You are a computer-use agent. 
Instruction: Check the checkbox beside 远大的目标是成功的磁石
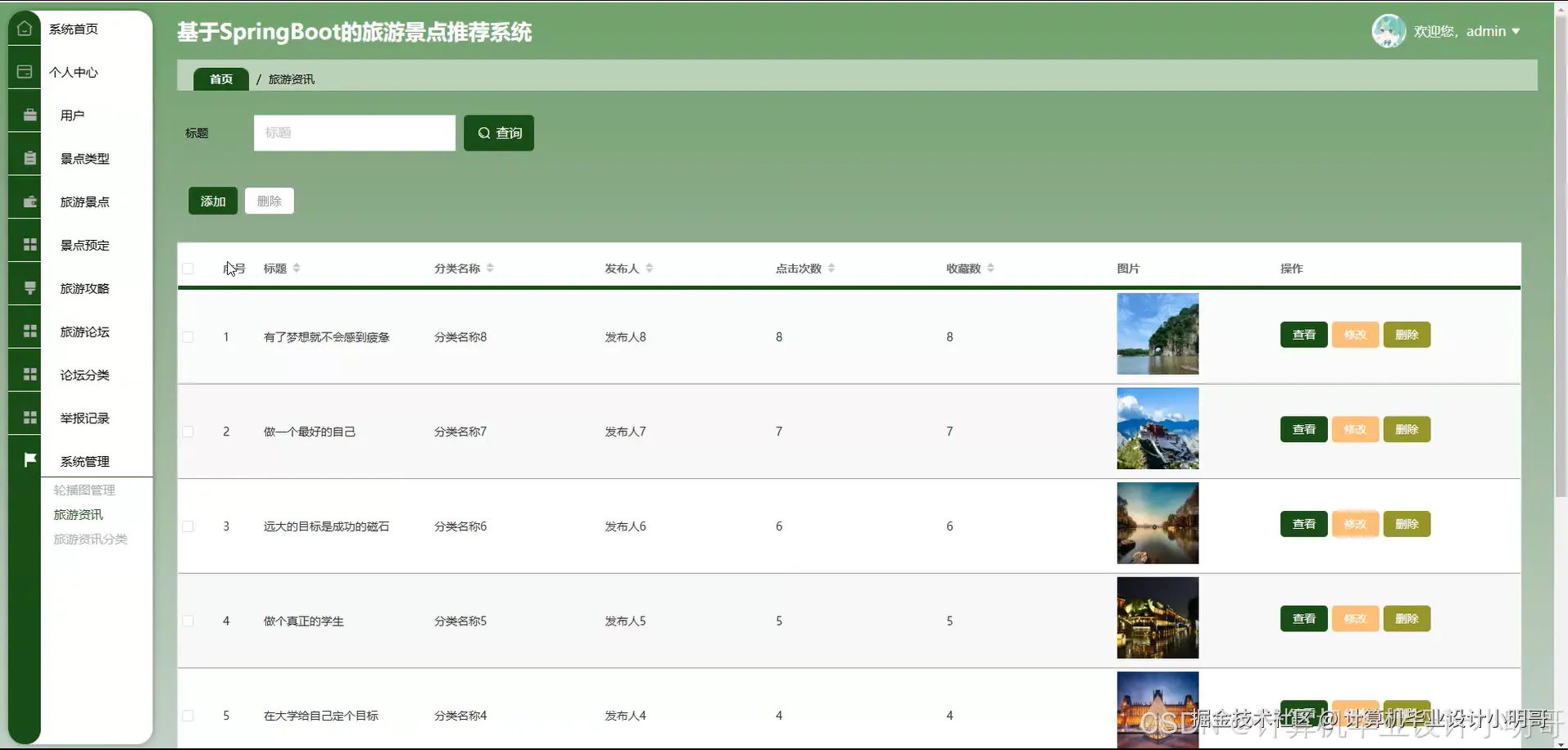(x=188, y=526)
